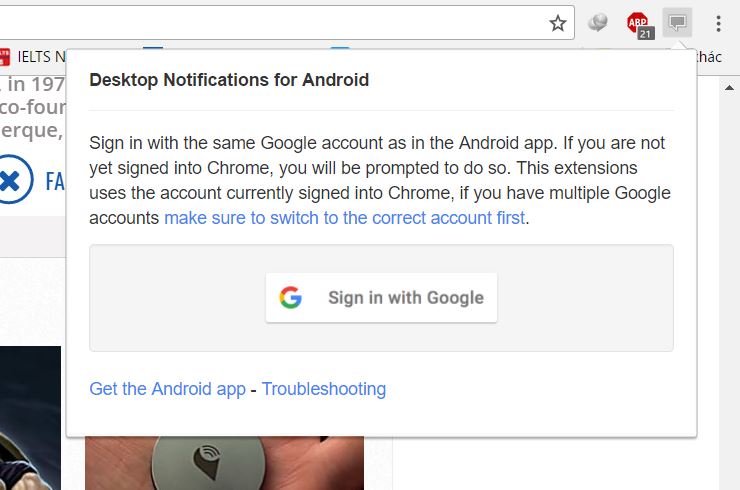Open the Adblock Plus extension icon

point(638,21)
